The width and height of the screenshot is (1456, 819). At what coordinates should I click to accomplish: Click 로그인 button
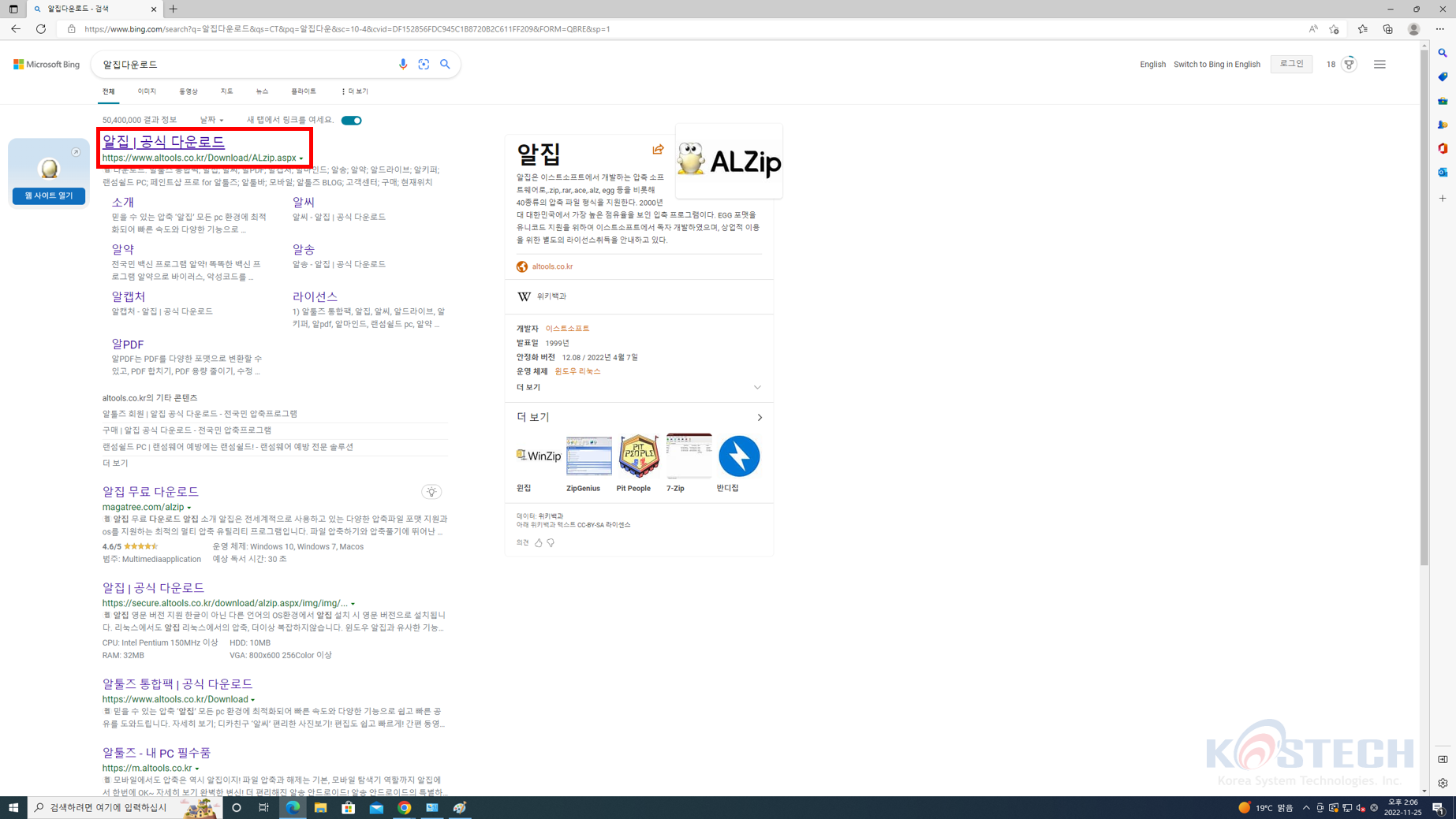point(1291,64)
